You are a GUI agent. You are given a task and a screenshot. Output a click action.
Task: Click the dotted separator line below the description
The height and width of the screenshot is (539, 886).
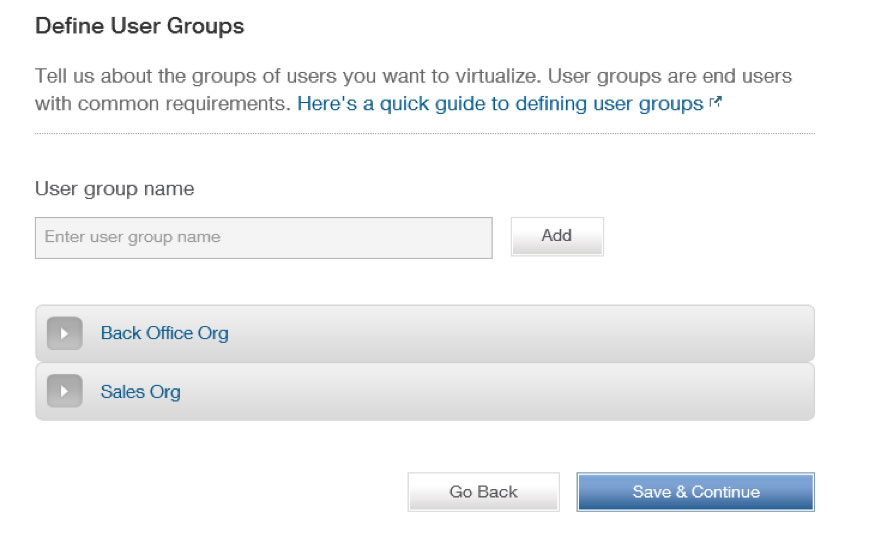425,133
